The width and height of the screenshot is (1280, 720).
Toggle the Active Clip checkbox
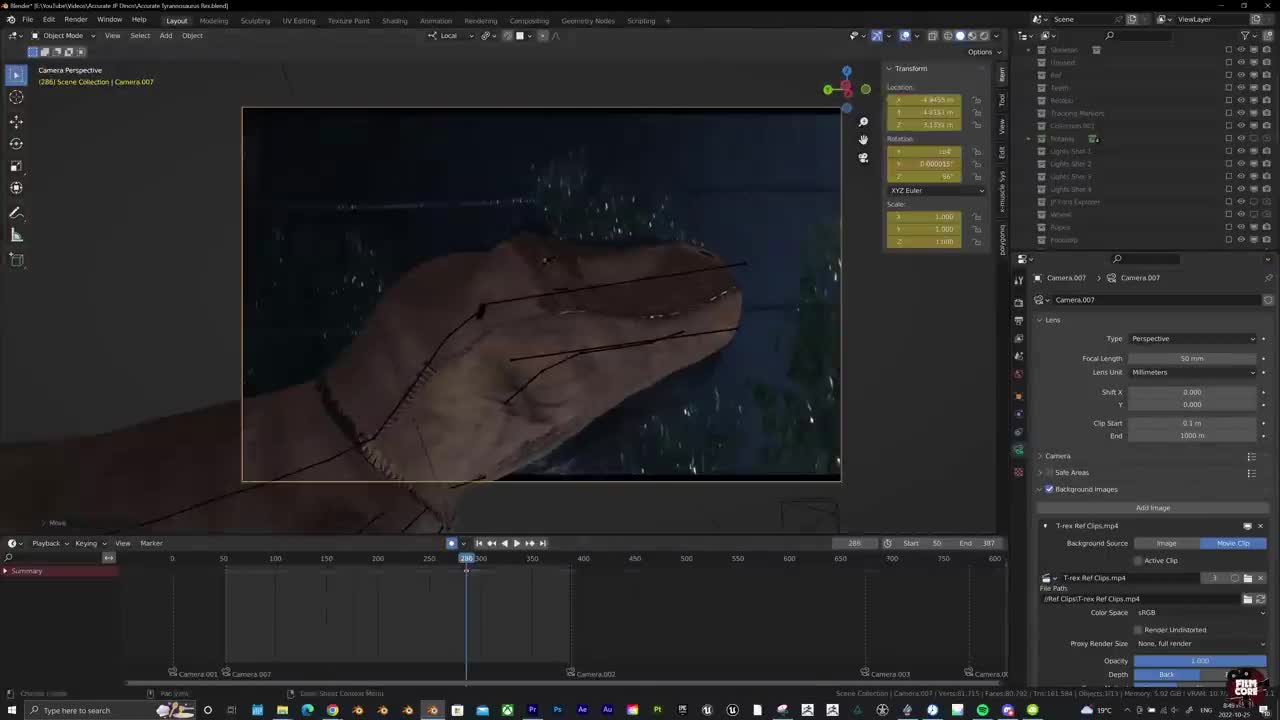tap(1137, 561)
